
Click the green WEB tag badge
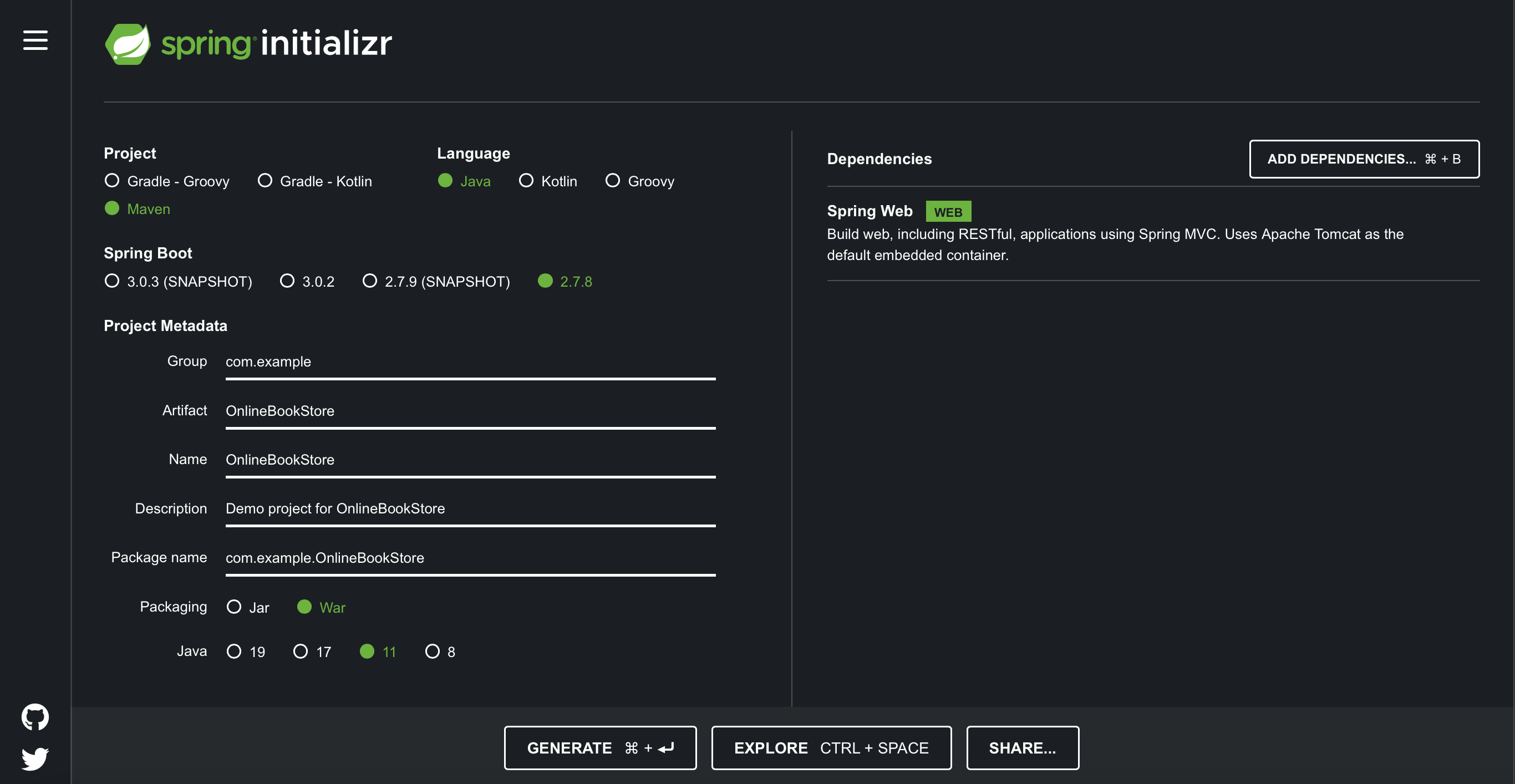click(948, 212)
